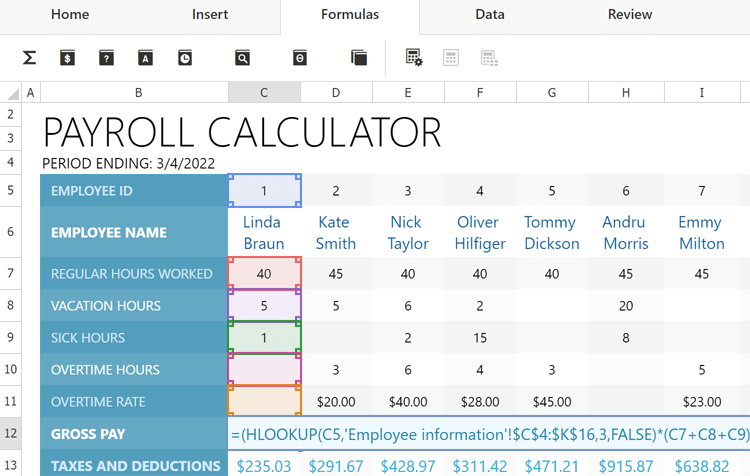The height and width of the screenshot is (476, 750).
Task: Click the Select All corner button
Action: (11, 93)
